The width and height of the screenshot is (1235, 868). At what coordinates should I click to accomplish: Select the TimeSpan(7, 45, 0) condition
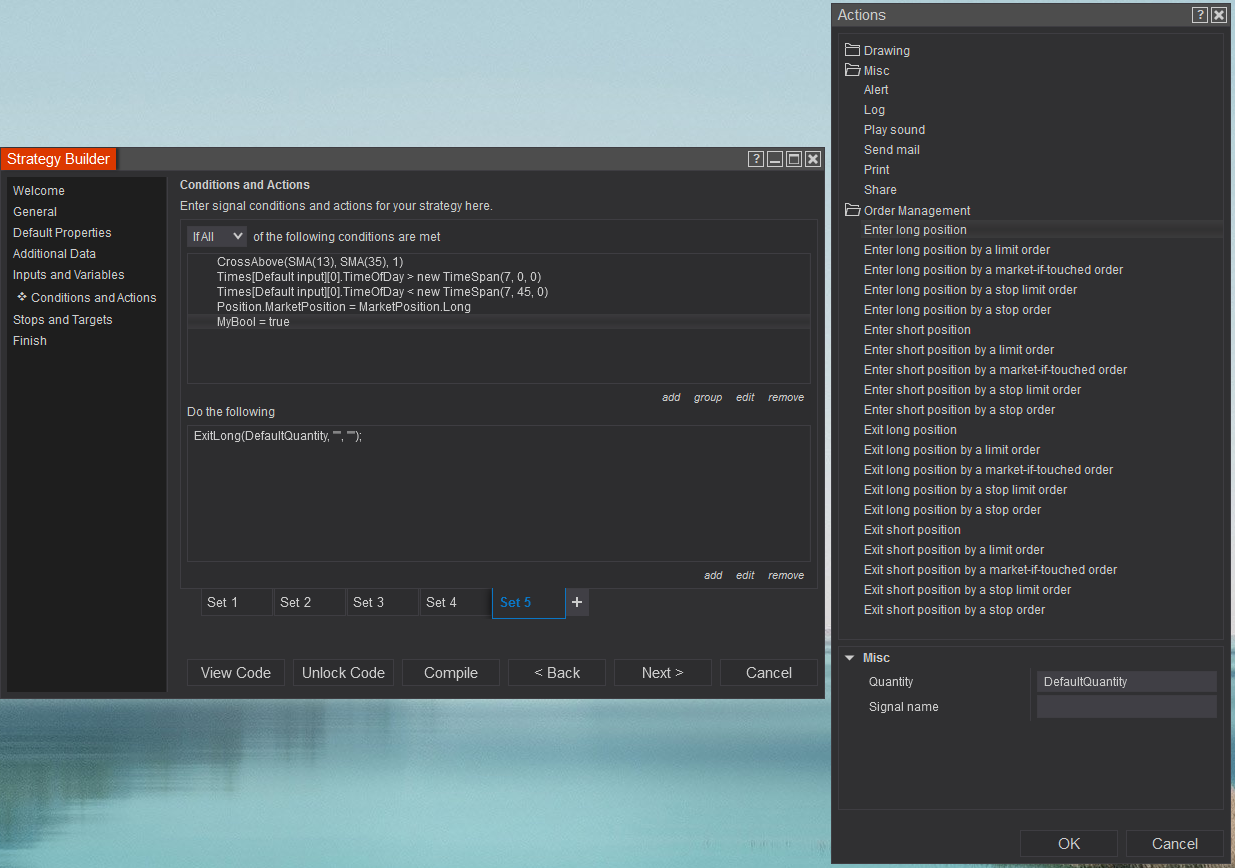point(382,292)
